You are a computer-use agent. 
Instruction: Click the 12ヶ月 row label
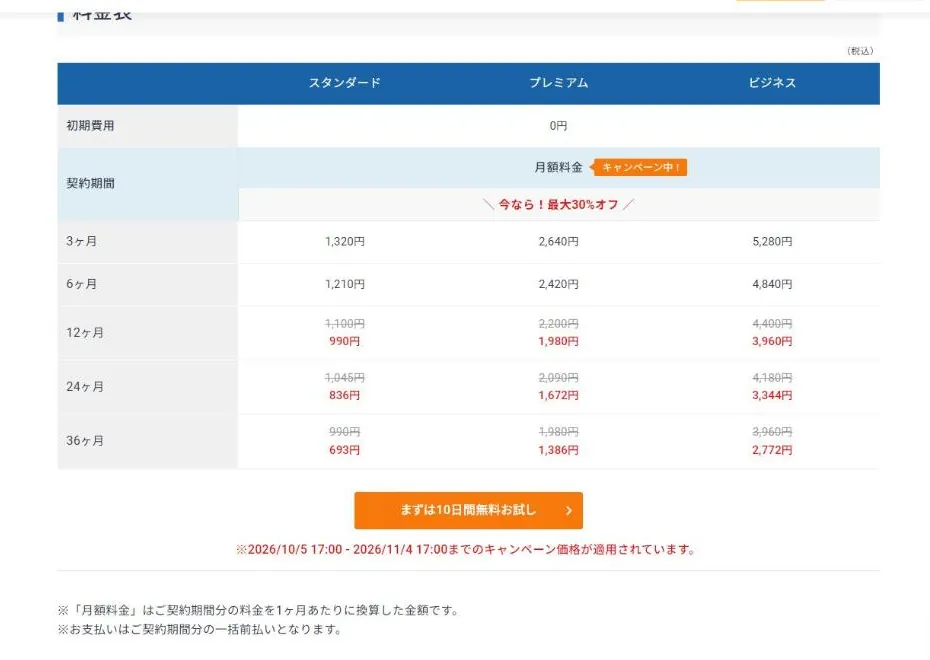pos(85,333)
